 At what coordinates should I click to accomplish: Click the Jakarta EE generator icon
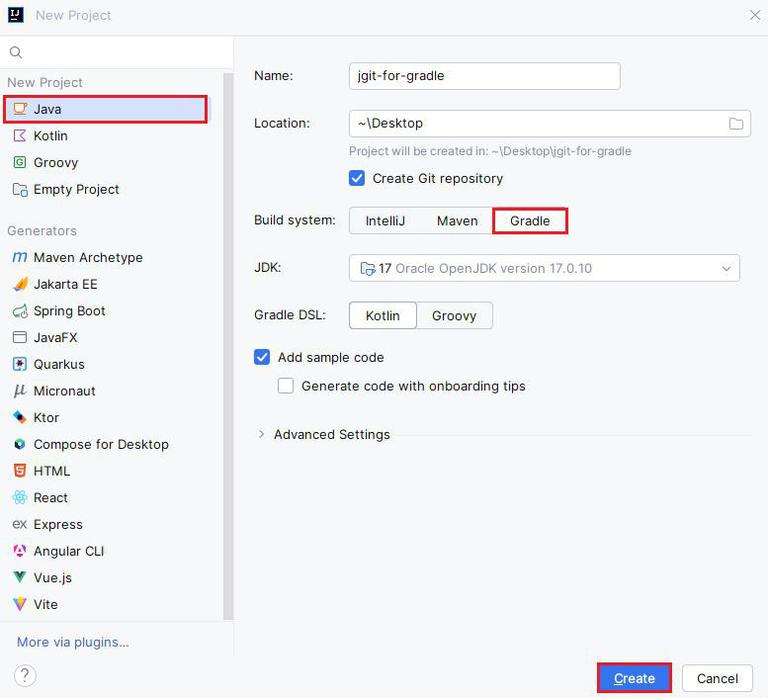click(x=19, y=284)
